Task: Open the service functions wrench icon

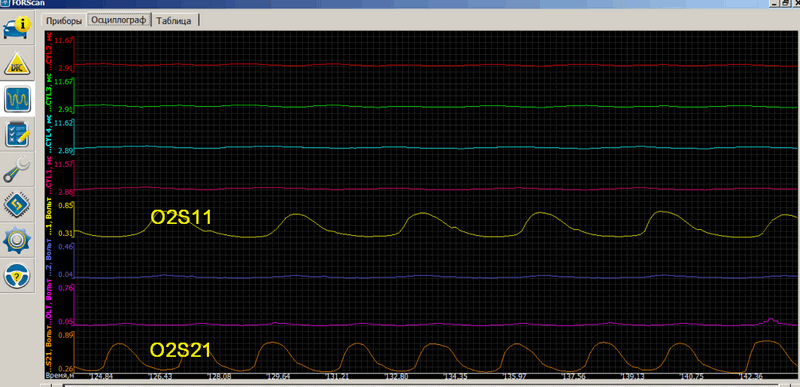Action: tap(17, 169)
